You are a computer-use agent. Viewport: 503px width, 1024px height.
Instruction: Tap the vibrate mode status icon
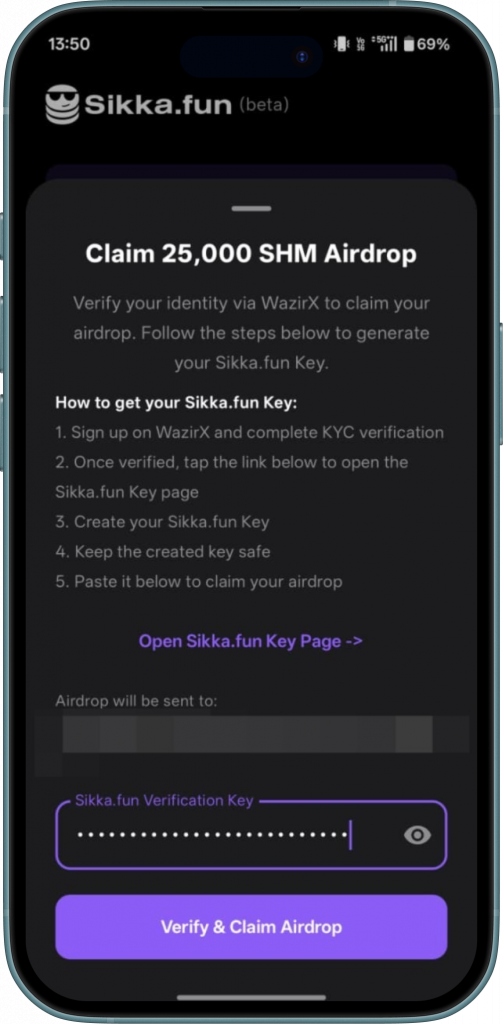pos(341,44)
